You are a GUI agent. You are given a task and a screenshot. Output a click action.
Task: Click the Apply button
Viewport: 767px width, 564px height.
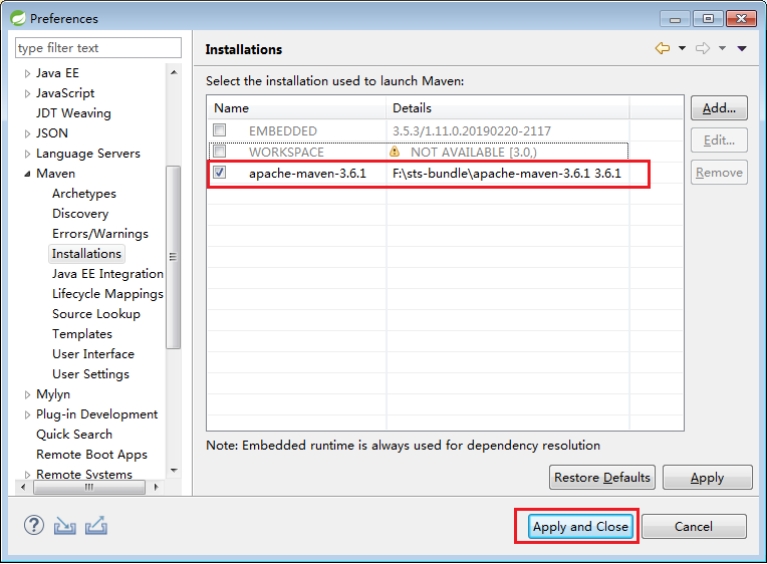coord(707,477)
